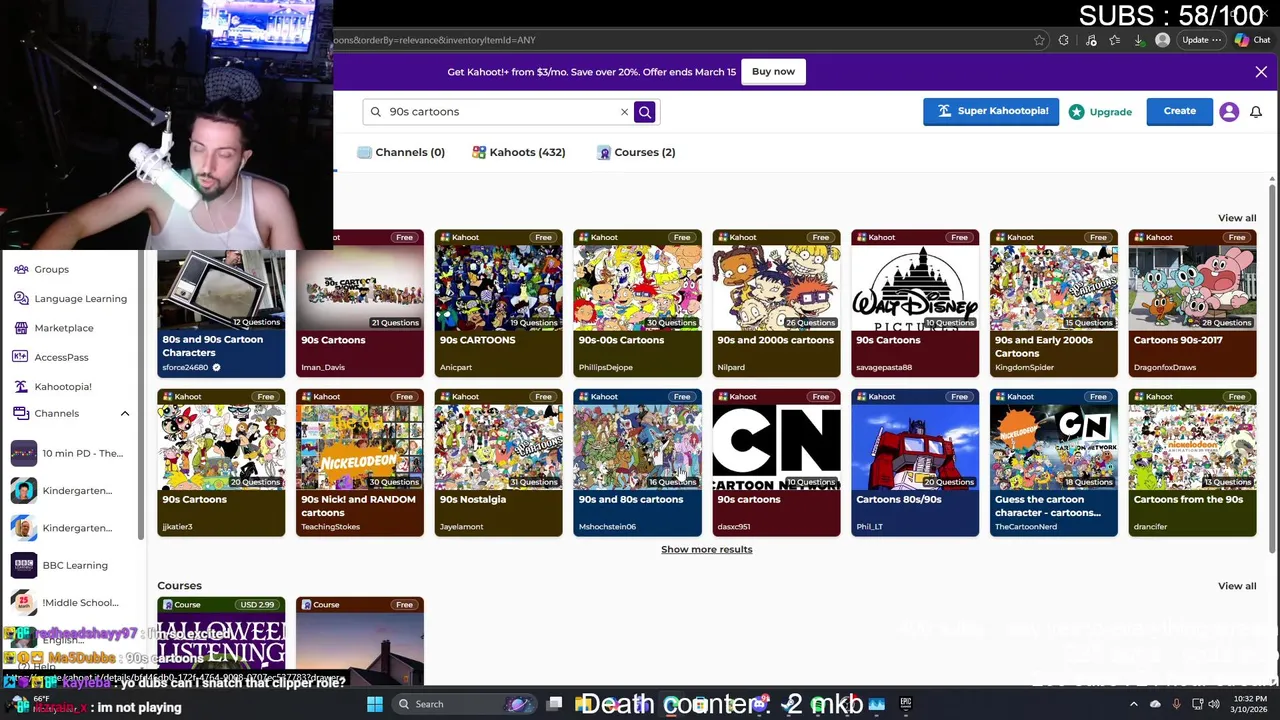This screenshot has height=720, width=1280.
Task: Open 'Cartoons 90s-2017' kahoot
Action: [1193, 304]
